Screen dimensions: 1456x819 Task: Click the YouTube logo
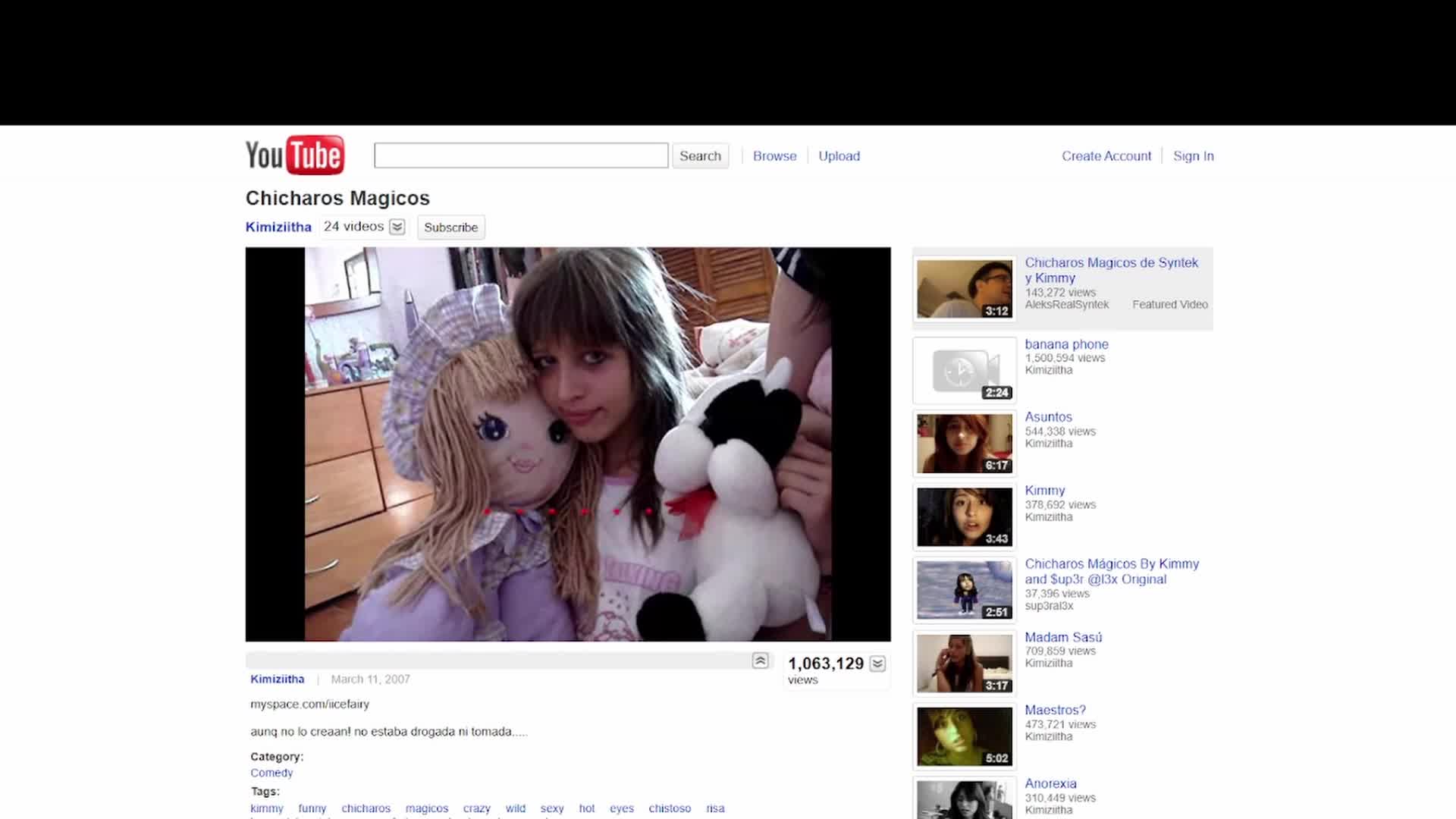tap(295, 155)
